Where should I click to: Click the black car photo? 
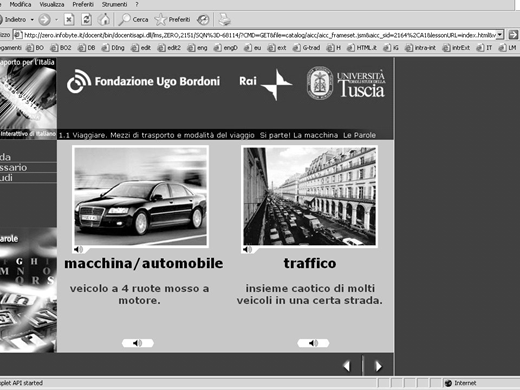(x=140, y=196)
